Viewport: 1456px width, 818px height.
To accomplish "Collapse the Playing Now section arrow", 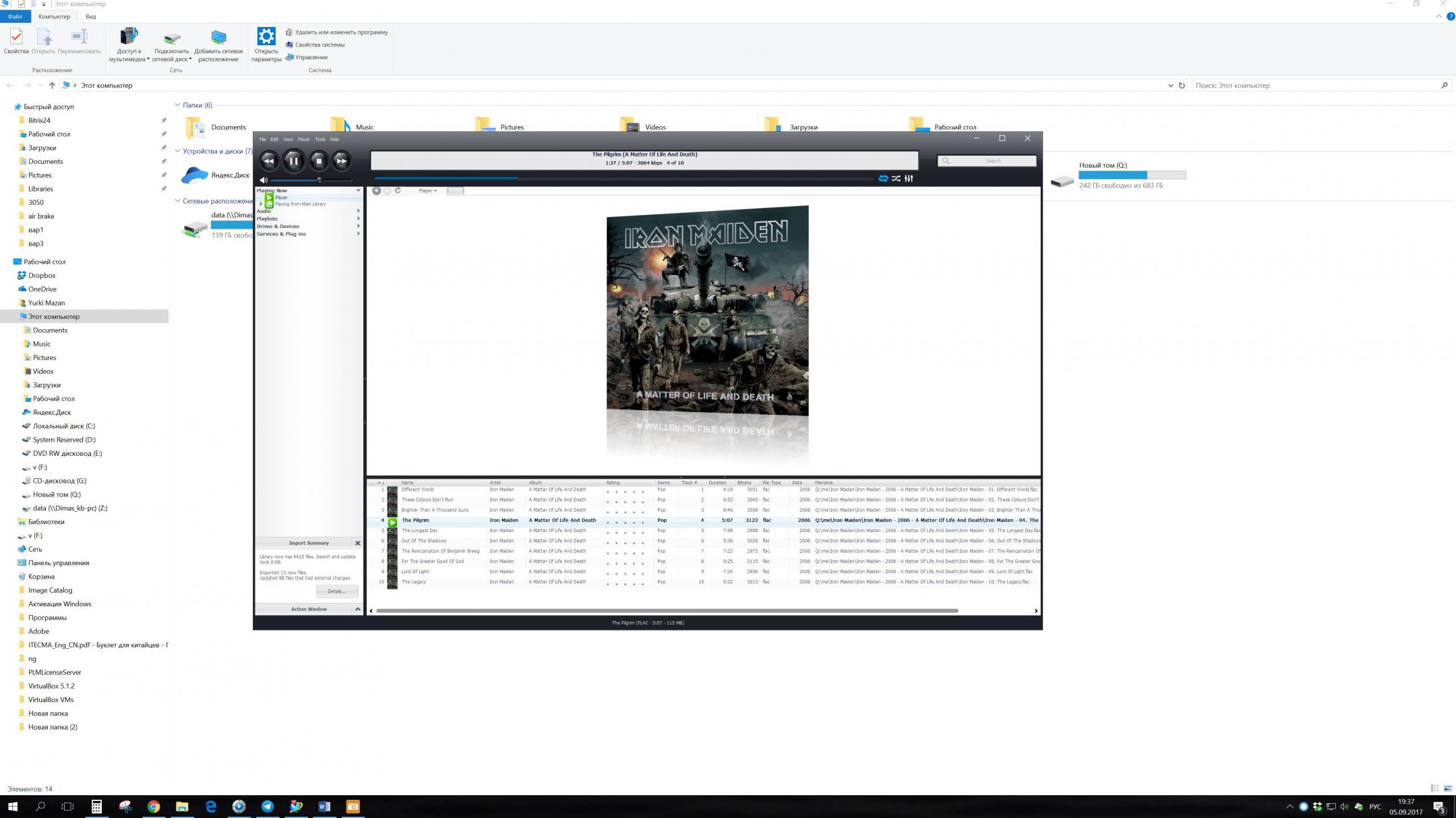I will [x=358, y=191].
